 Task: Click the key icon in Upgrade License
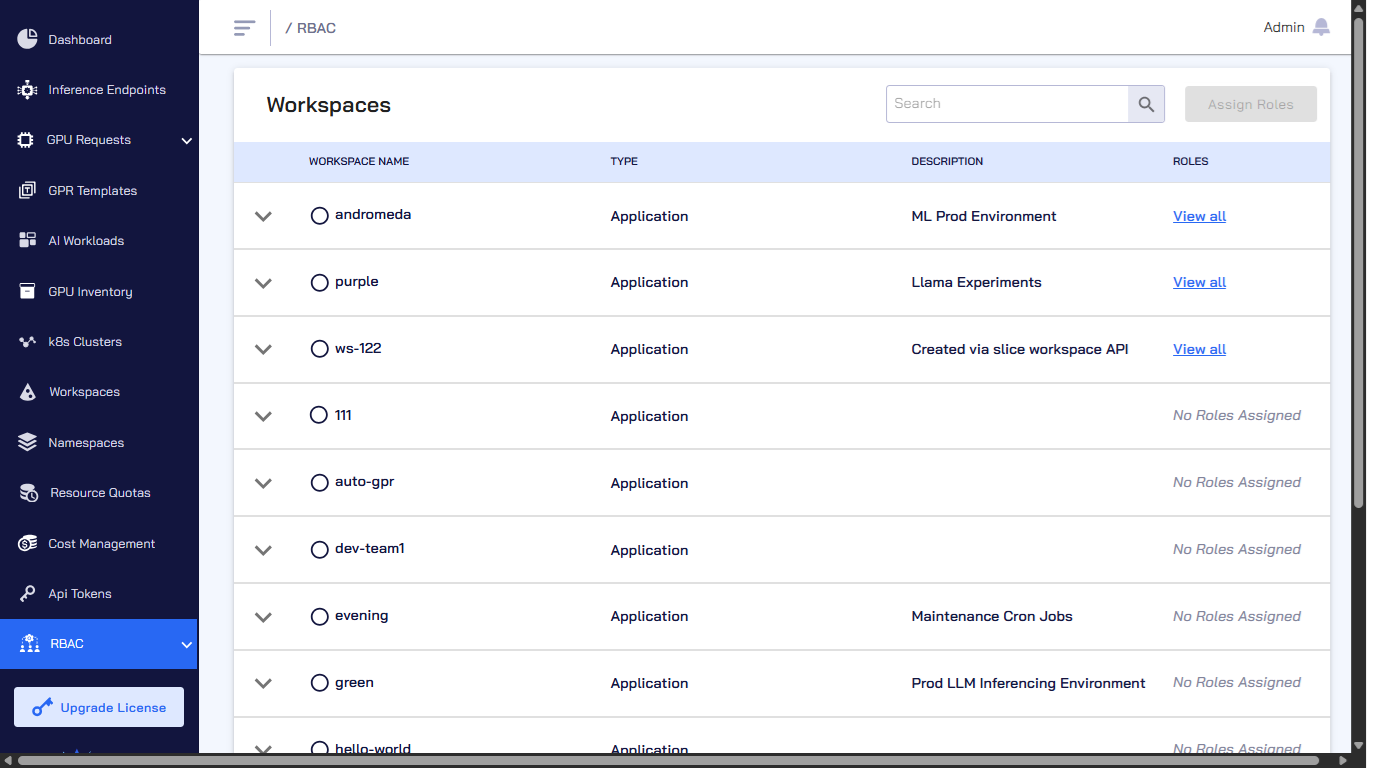[42, 708]
